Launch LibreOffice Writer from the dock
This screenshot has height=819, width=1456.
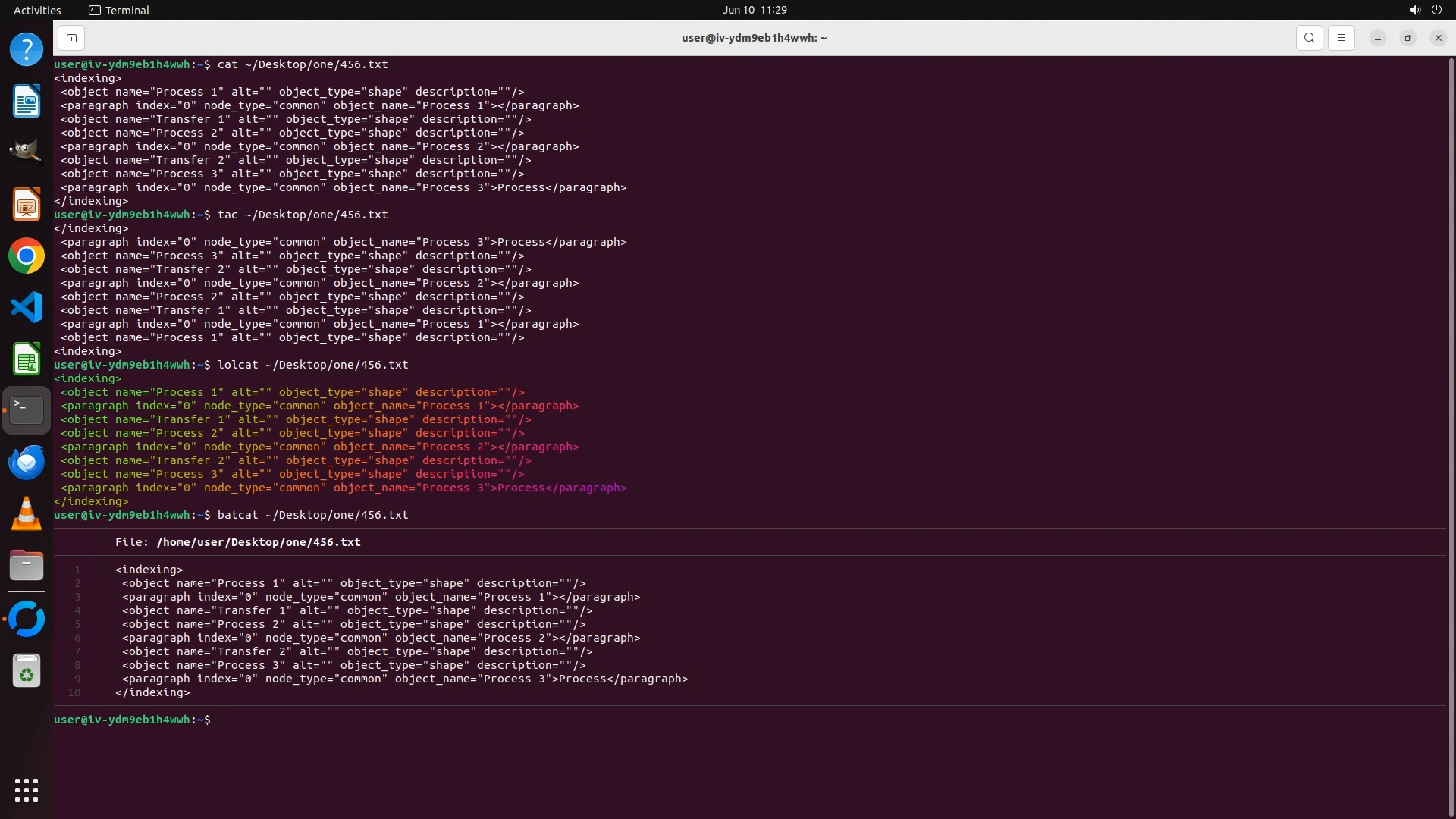[27, 102]
